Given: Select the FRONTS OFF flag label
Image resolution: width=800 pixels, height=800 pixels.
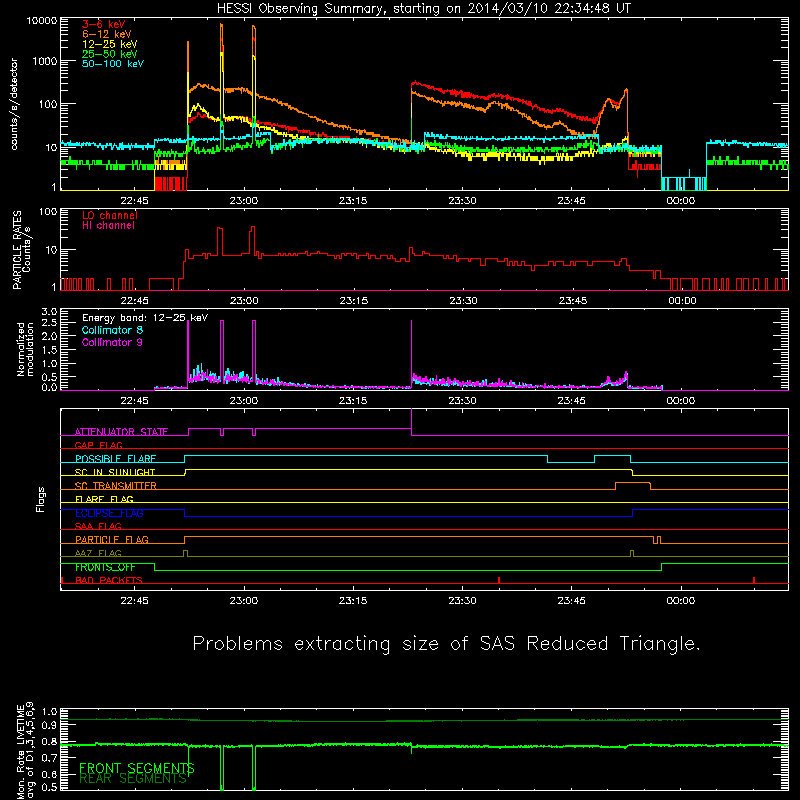Looking at the screenshot, I should click(x=105, y=567).
